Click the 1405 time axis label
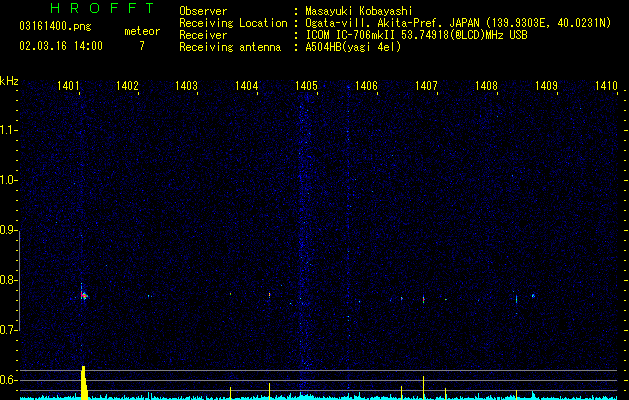This screenshot has width=629, height=400. [306, 85]
